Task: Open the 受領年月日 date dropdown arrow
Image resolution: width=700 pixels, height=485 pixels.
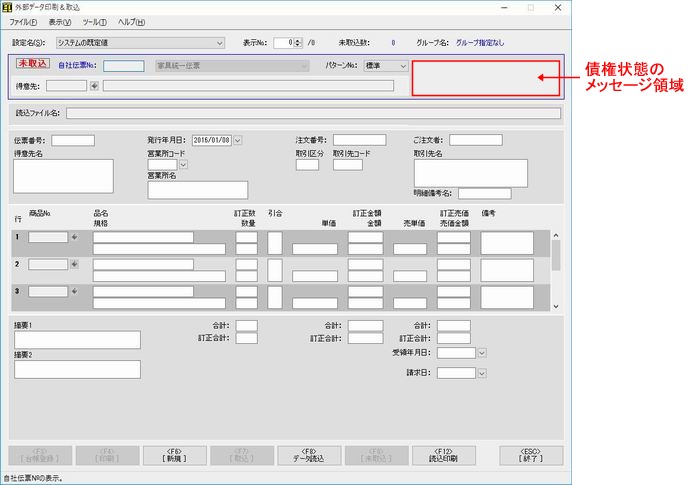Action: (x=482, y=353)
